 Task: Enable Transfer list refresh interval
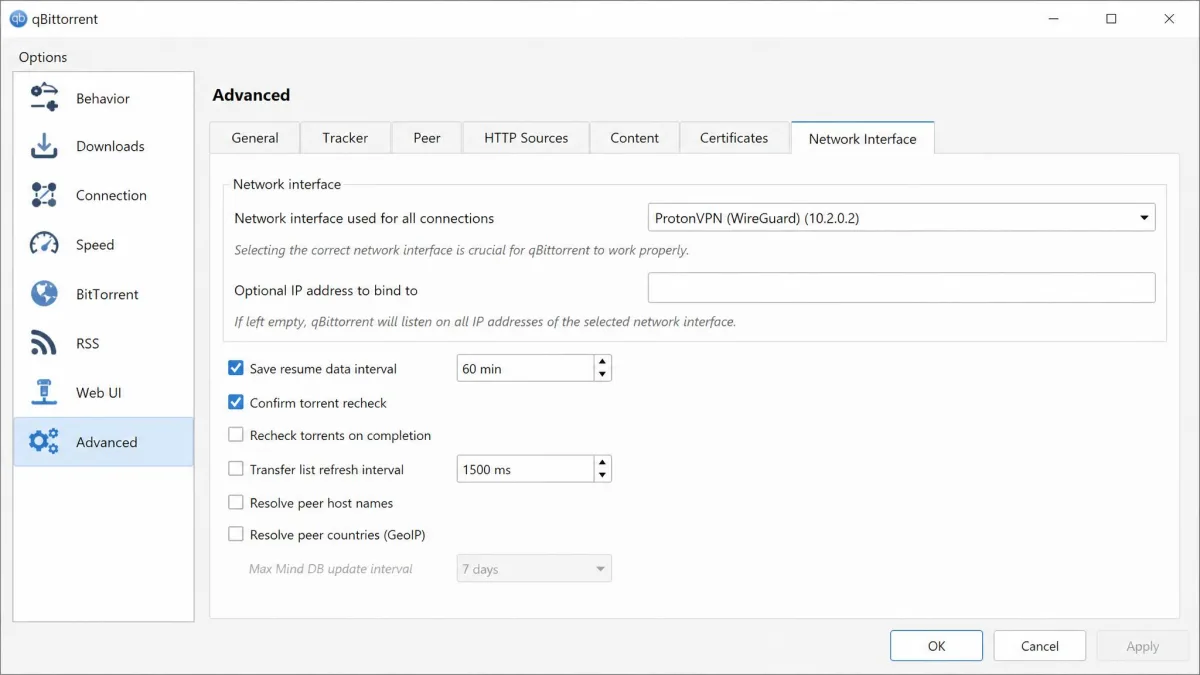(x=236, y=468)
